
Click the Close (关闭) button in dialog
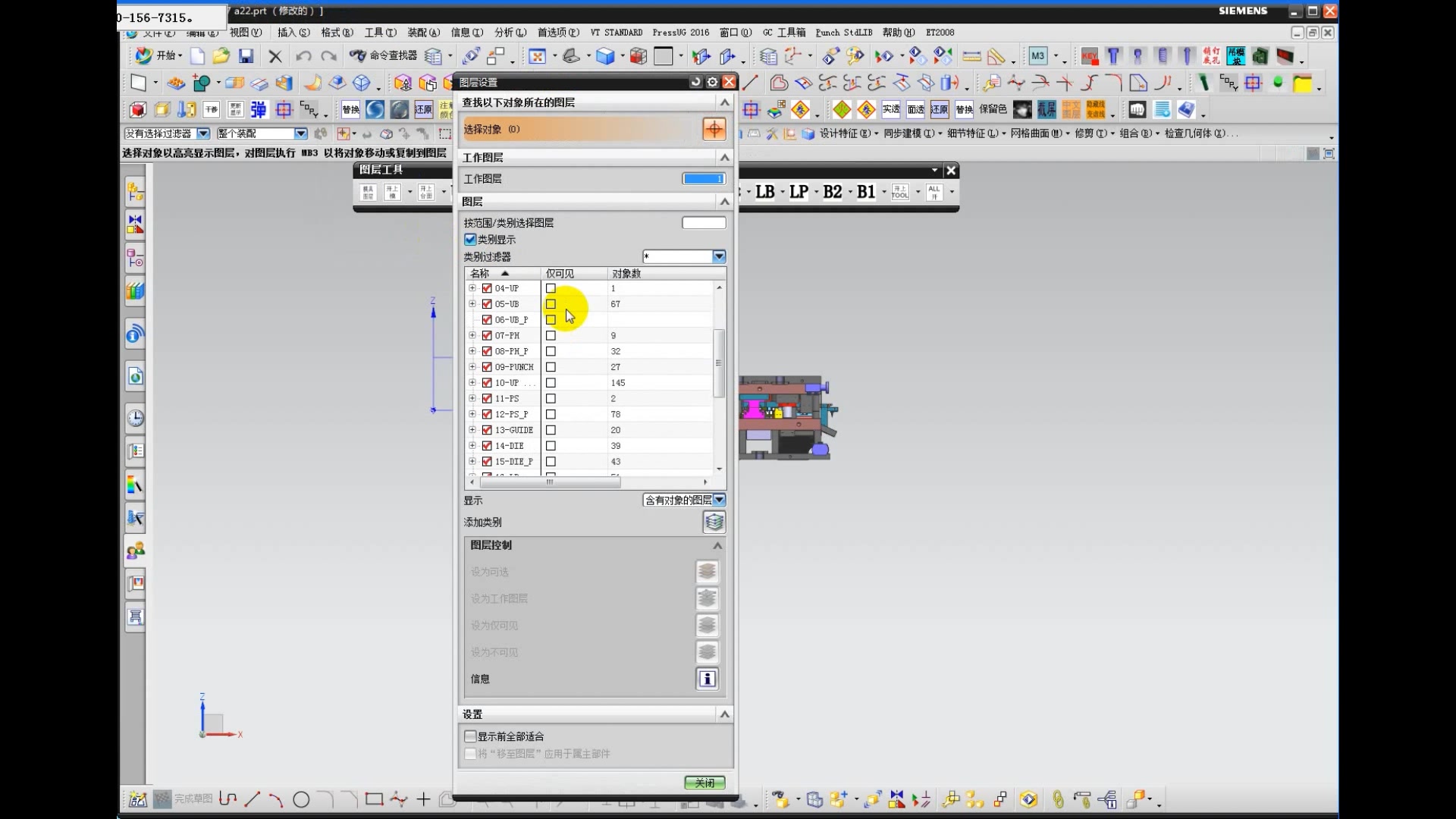click(x=704, y=783)
